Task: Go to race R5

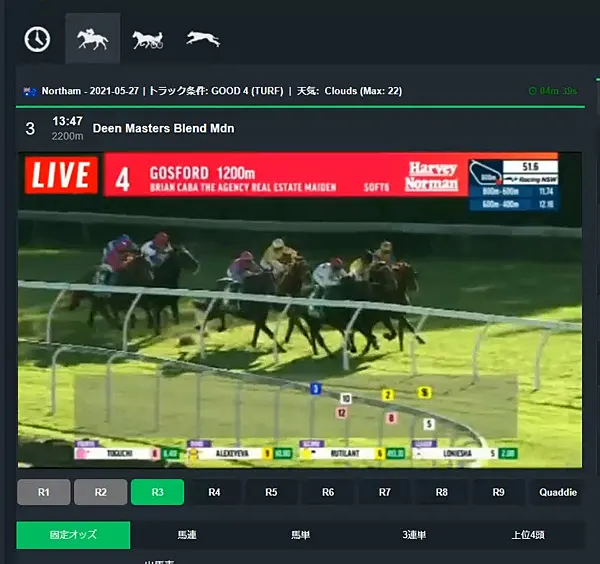Action: (271, 492)
